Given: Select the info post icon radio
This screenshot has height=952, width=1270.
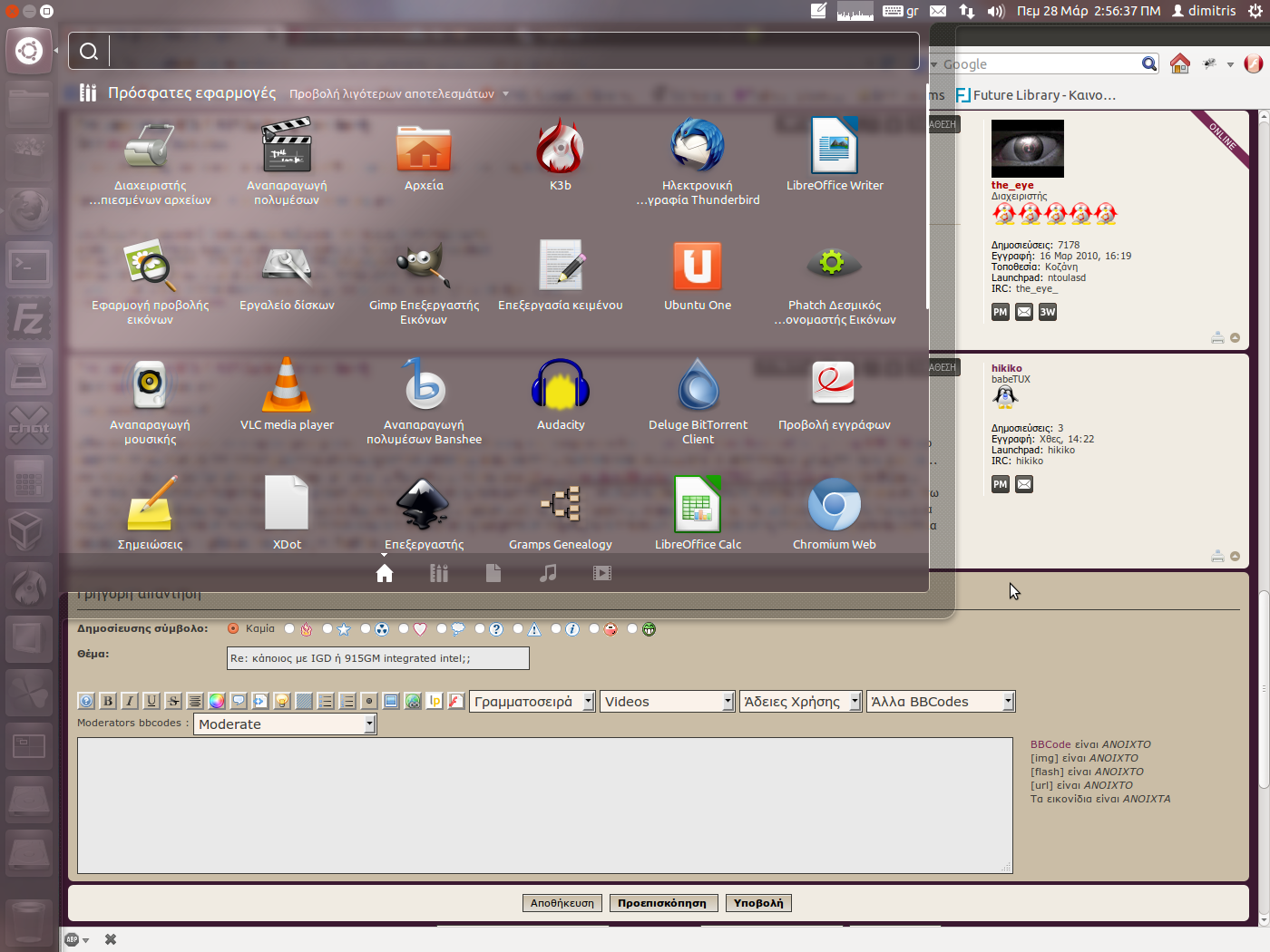Looking at the screenshot, I should (x=556, y=628).
